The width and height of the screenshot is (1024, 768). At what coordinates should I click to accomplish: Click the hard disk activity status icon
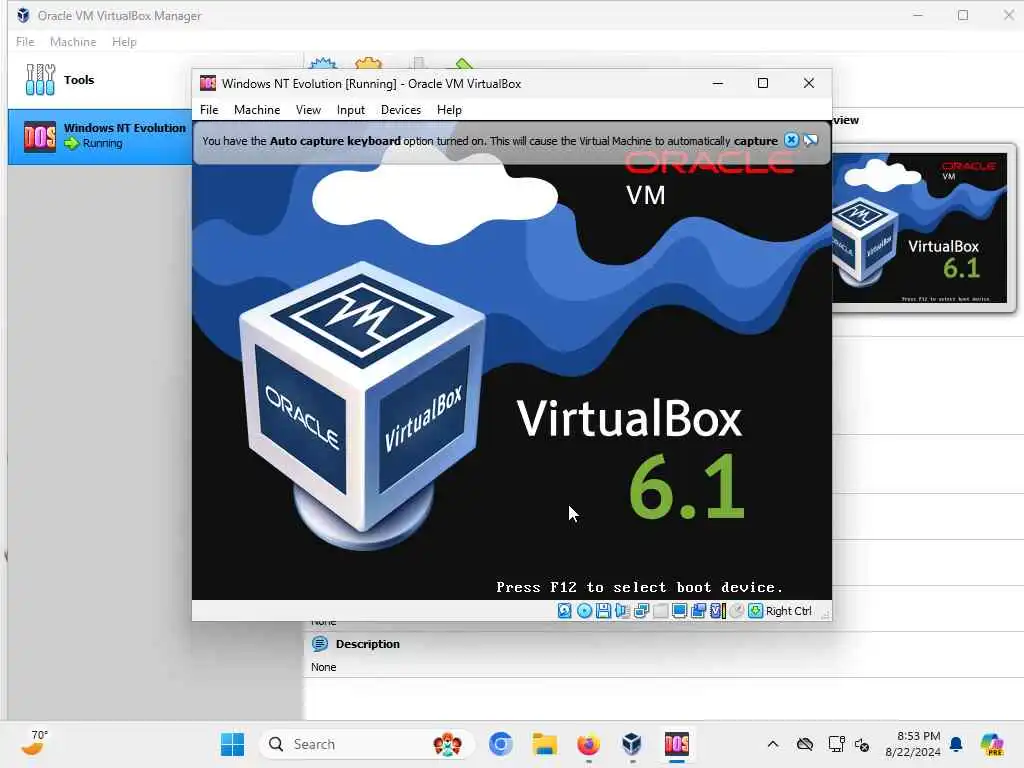[565, 611]
